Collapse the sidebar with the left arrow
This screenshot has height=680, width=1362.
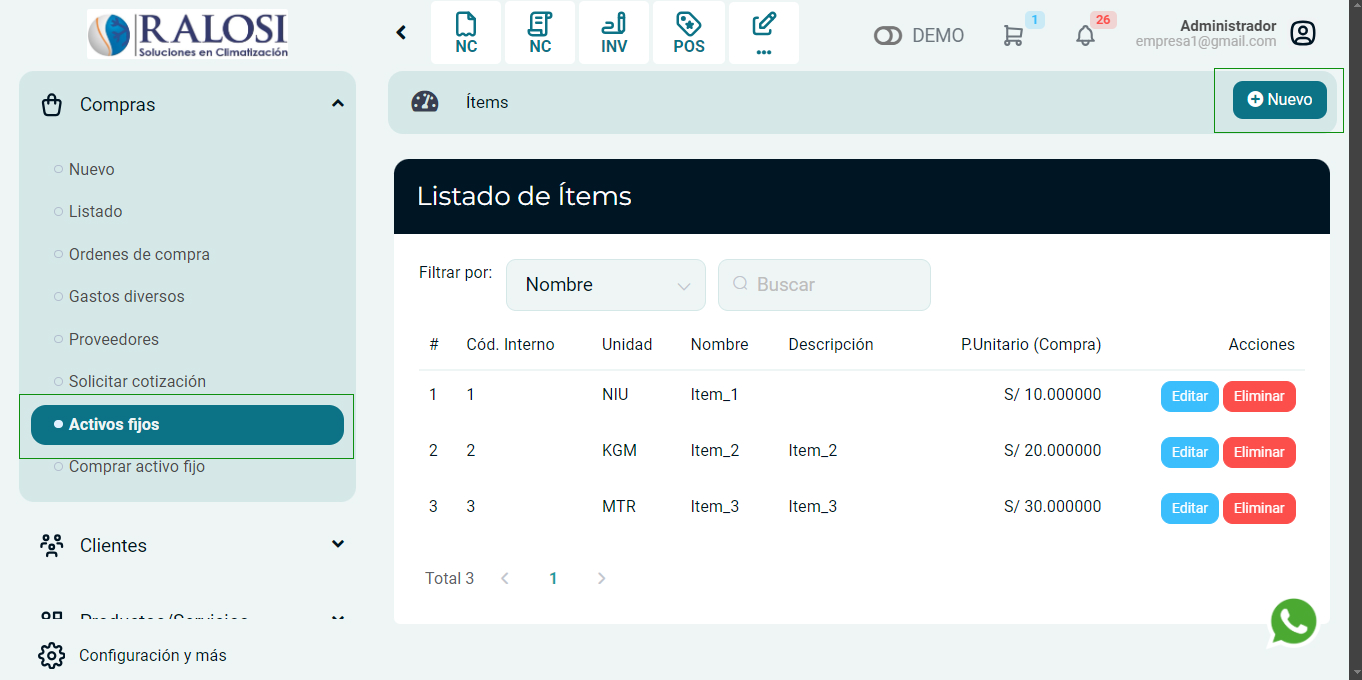(x=401, y=32)
